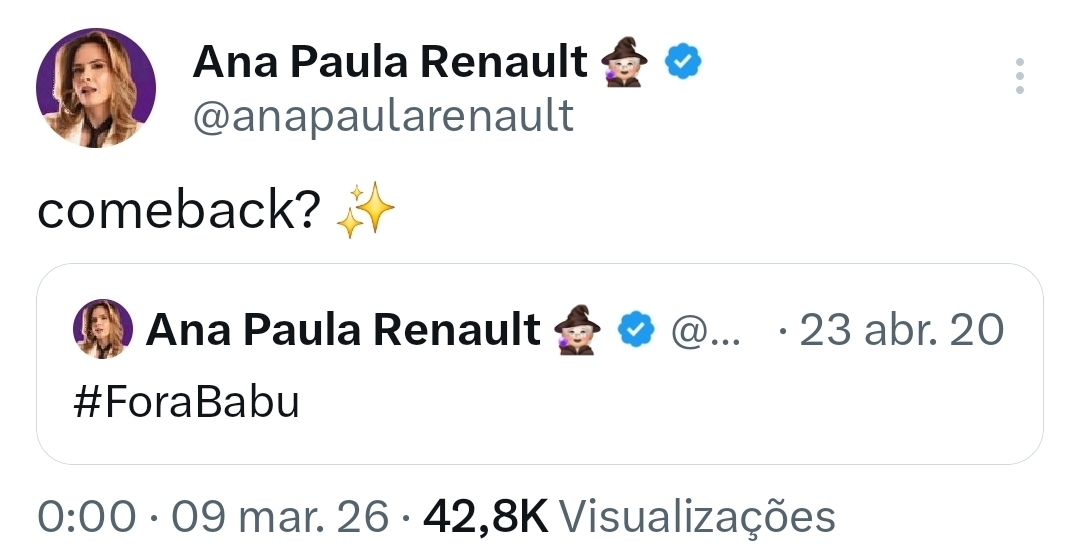The width and height of the screenshot is (1080, 560).
Task: Click the "0:00" post time
Action: pyautogui.click(x=87, y=517)
